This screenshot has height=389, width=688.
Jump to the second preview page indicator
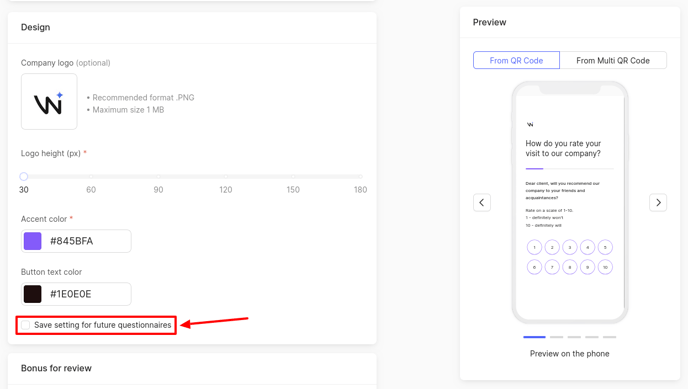pyautogui.click(x=556, y=337)
